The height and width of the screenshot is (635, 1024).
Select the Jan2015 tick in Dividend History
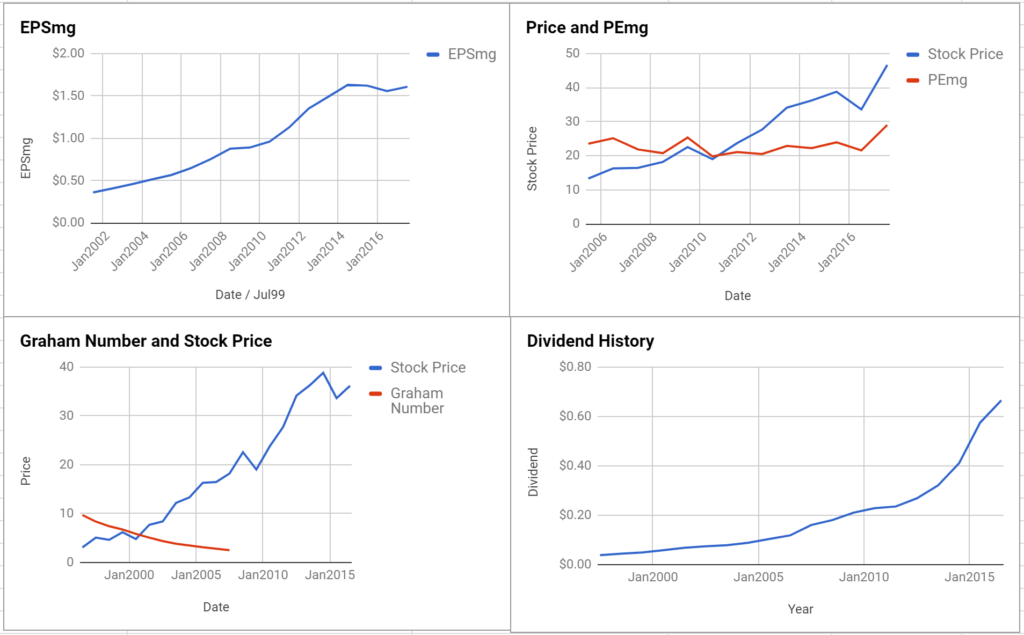(x=969, y=577)
